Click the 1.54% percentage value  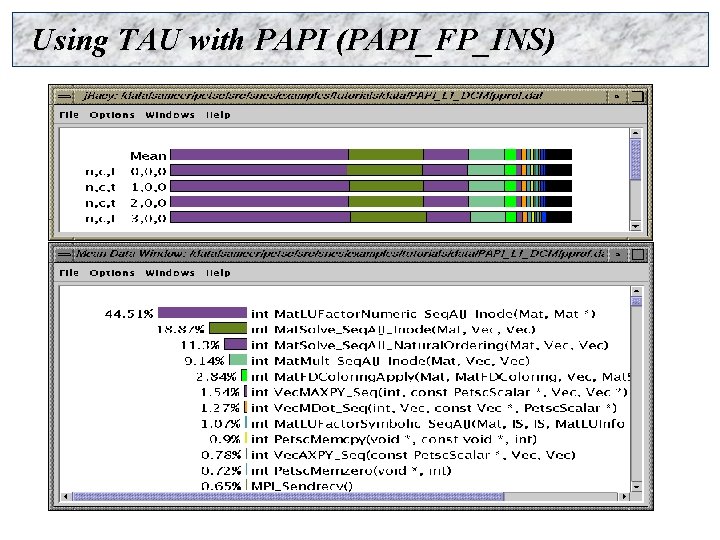(x=220, y=393)
